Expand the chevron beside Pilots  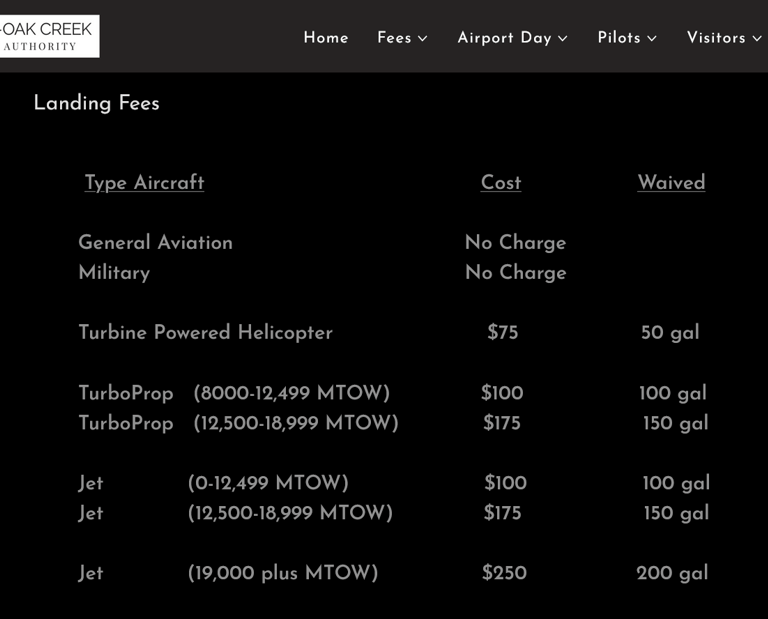coord(652,39)
